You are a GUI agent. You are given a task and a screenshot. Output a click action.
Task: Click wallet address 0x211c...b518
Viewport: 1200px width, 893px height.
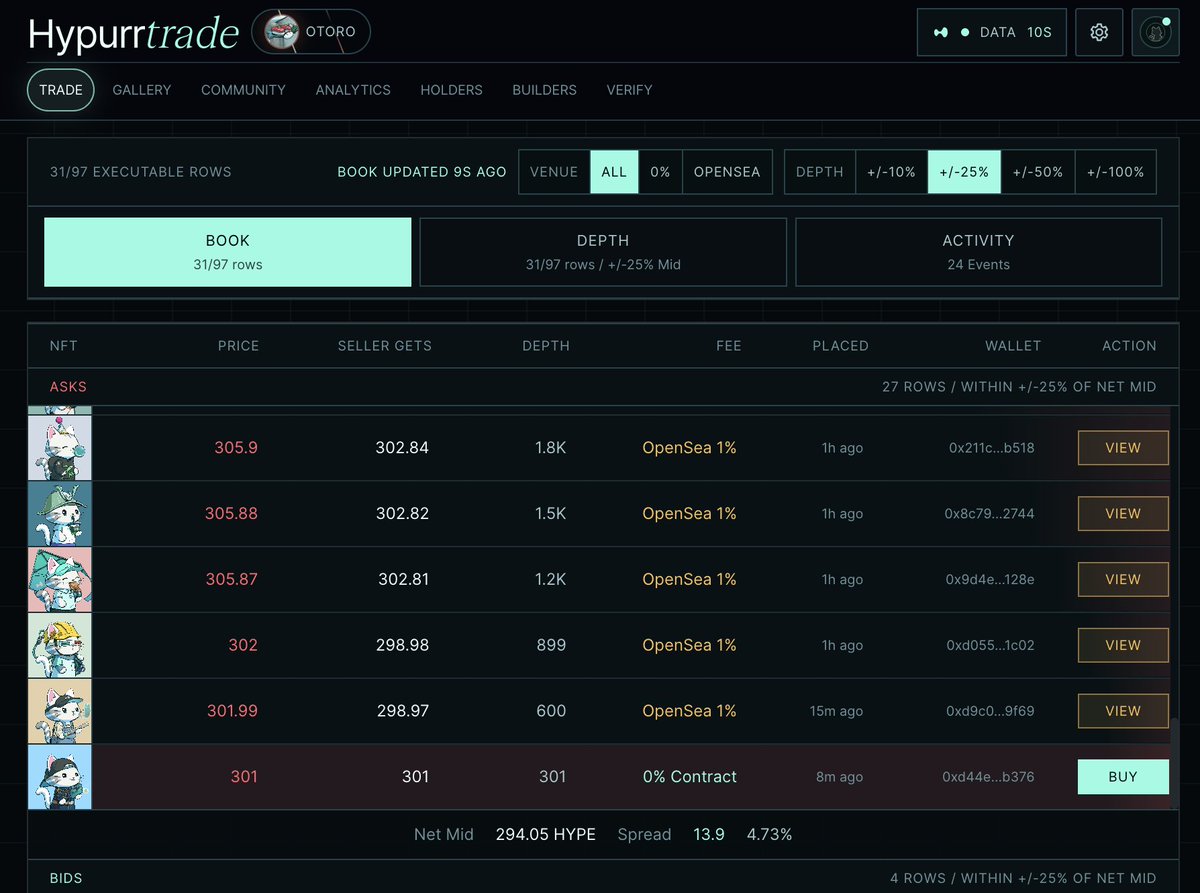(991, 448)
